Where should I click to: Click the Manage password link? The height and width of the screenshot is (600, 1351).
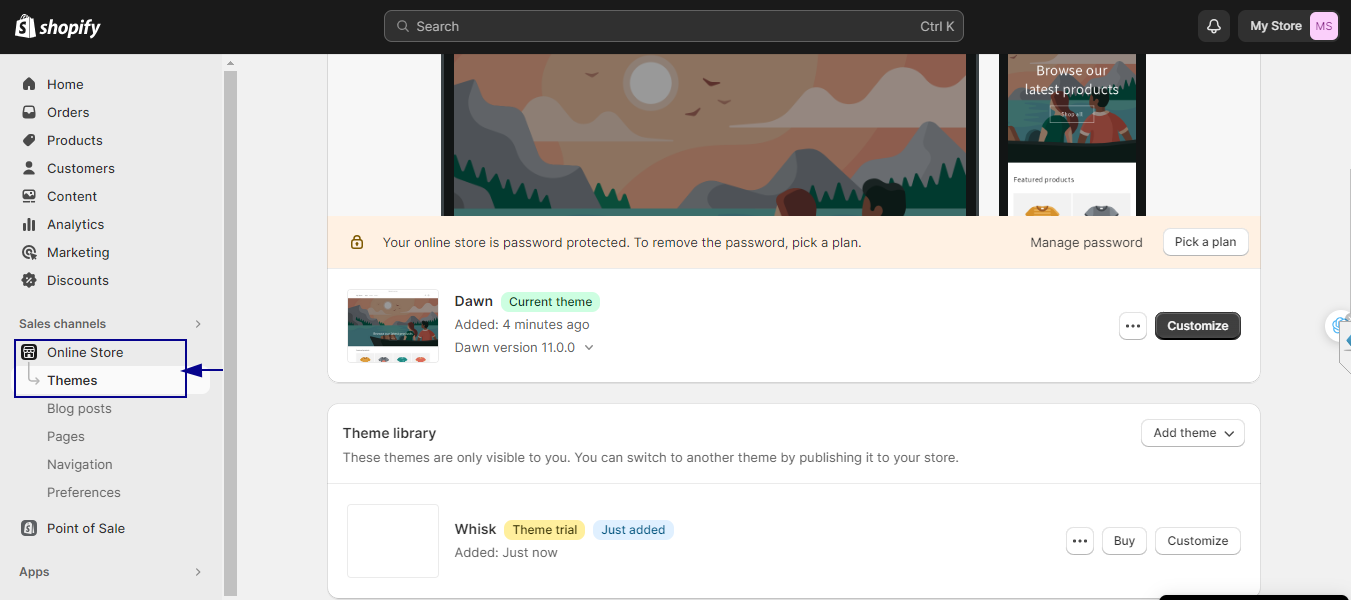(1086, 242)
